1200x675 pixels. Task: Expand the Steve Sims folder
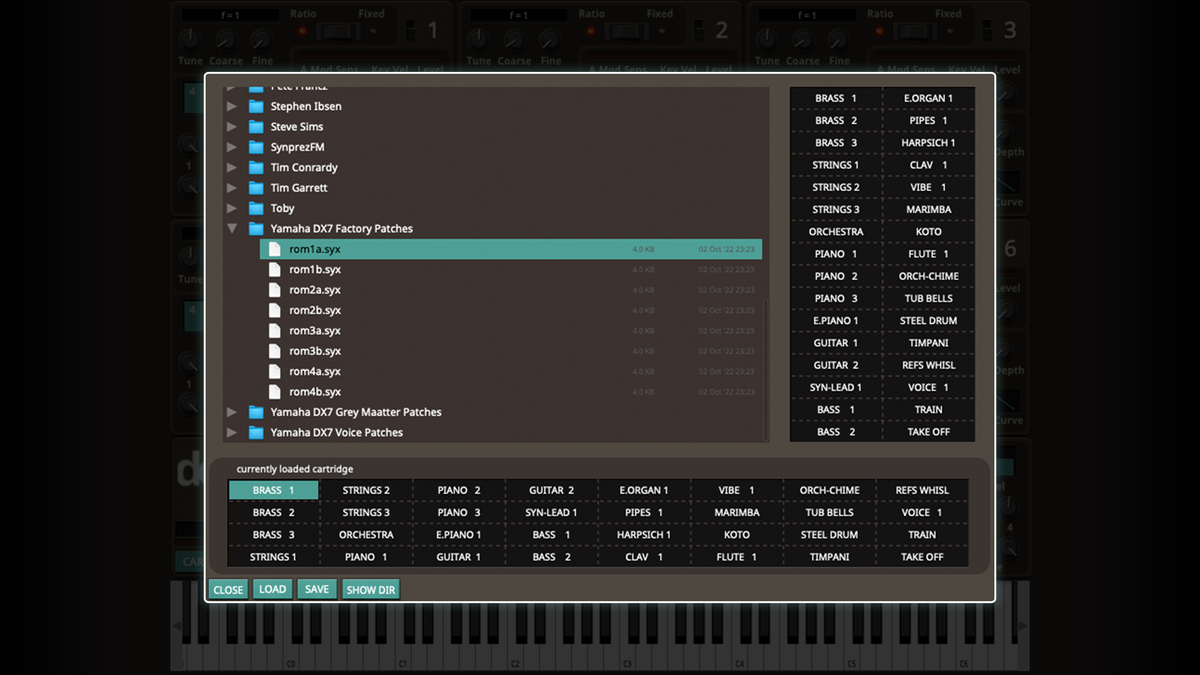(x=232, y=126)
